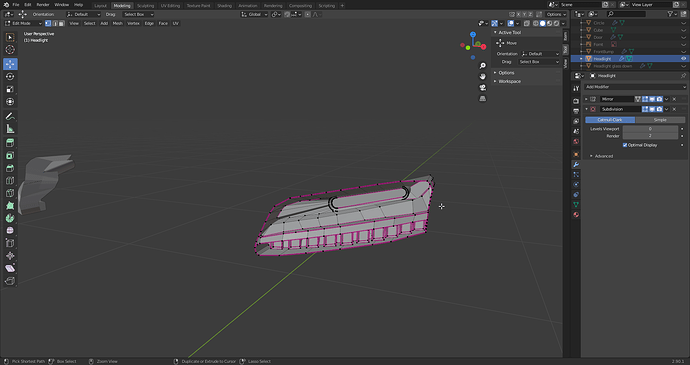Select the Shear tool
Image resolution: width=690 pixels, height=365 pixels.
point(10,269)
